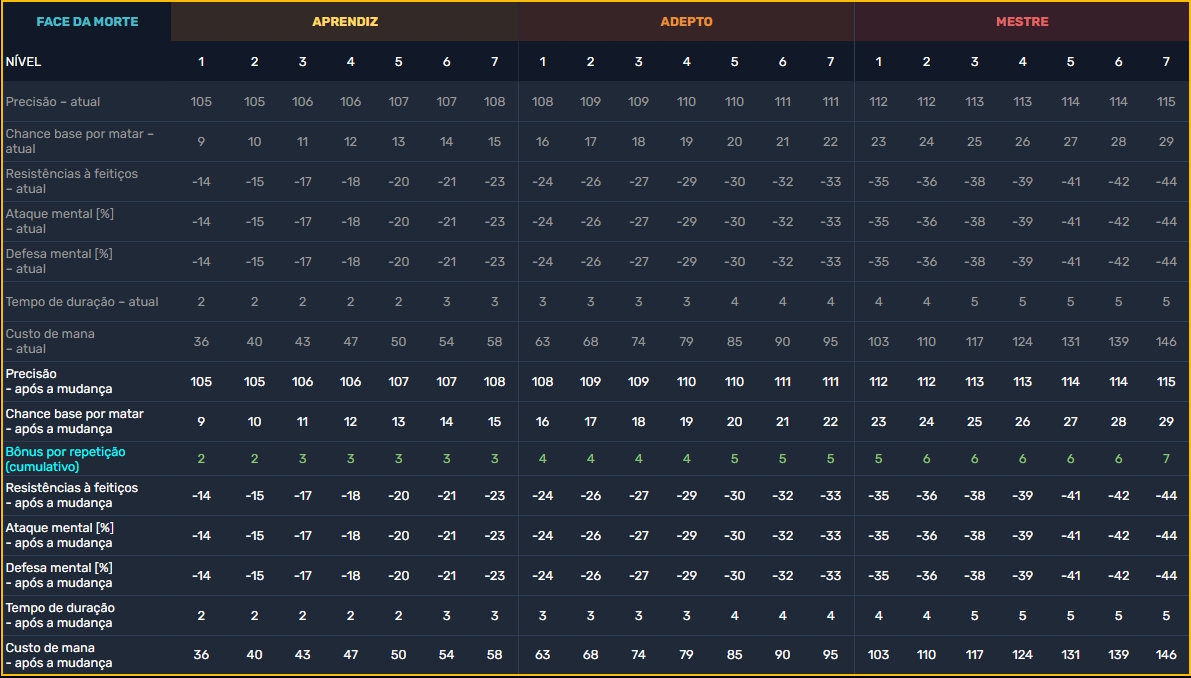
Task: Click the 'Precisão – após a mudança' label
Action: pyautogui.click(x=58, y=381)
